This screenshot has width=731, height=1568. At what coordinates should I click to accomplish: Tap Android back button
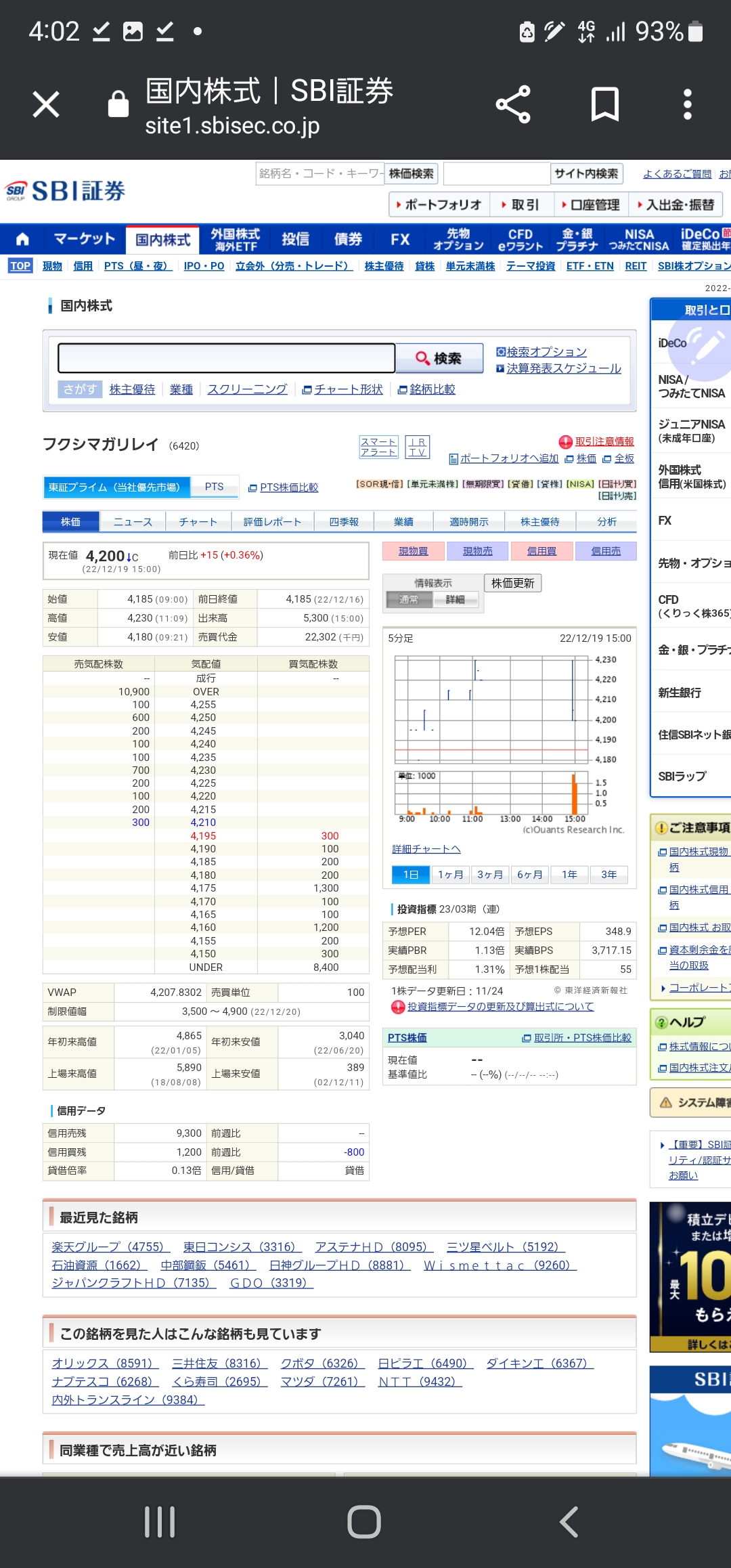pyautogui.click(x=569, y=1522)
